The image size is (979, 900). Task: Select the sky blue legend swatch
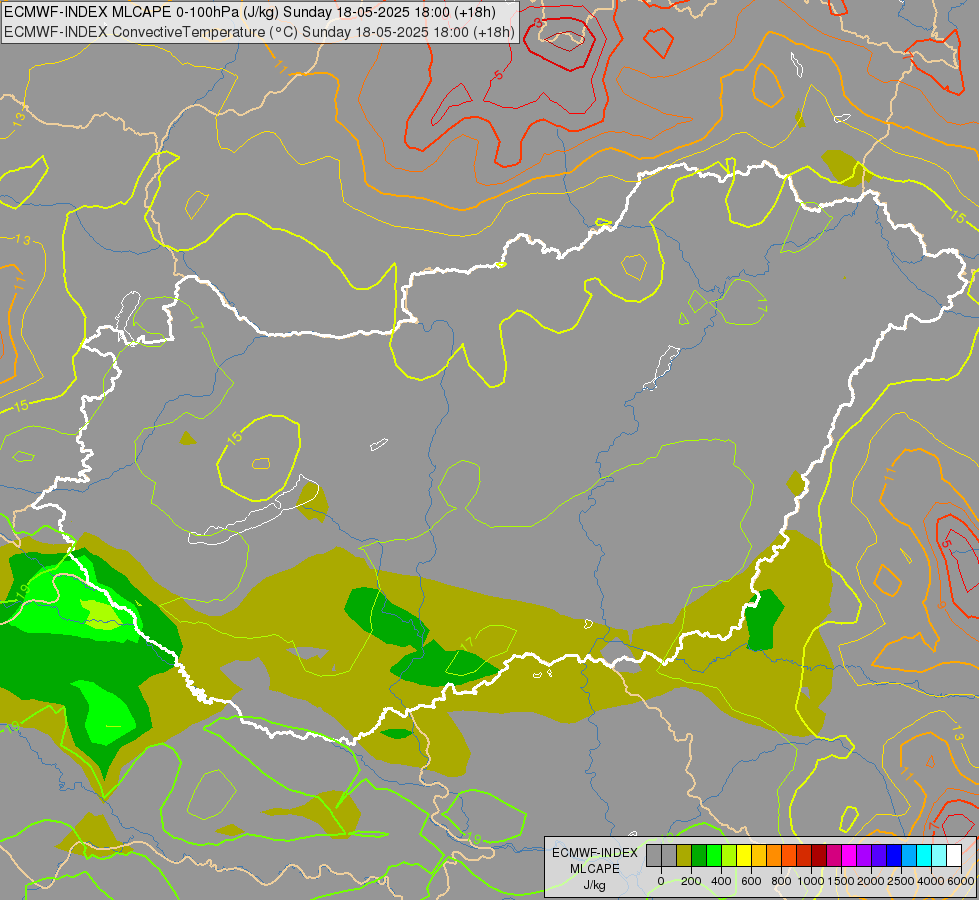(909, 855)
